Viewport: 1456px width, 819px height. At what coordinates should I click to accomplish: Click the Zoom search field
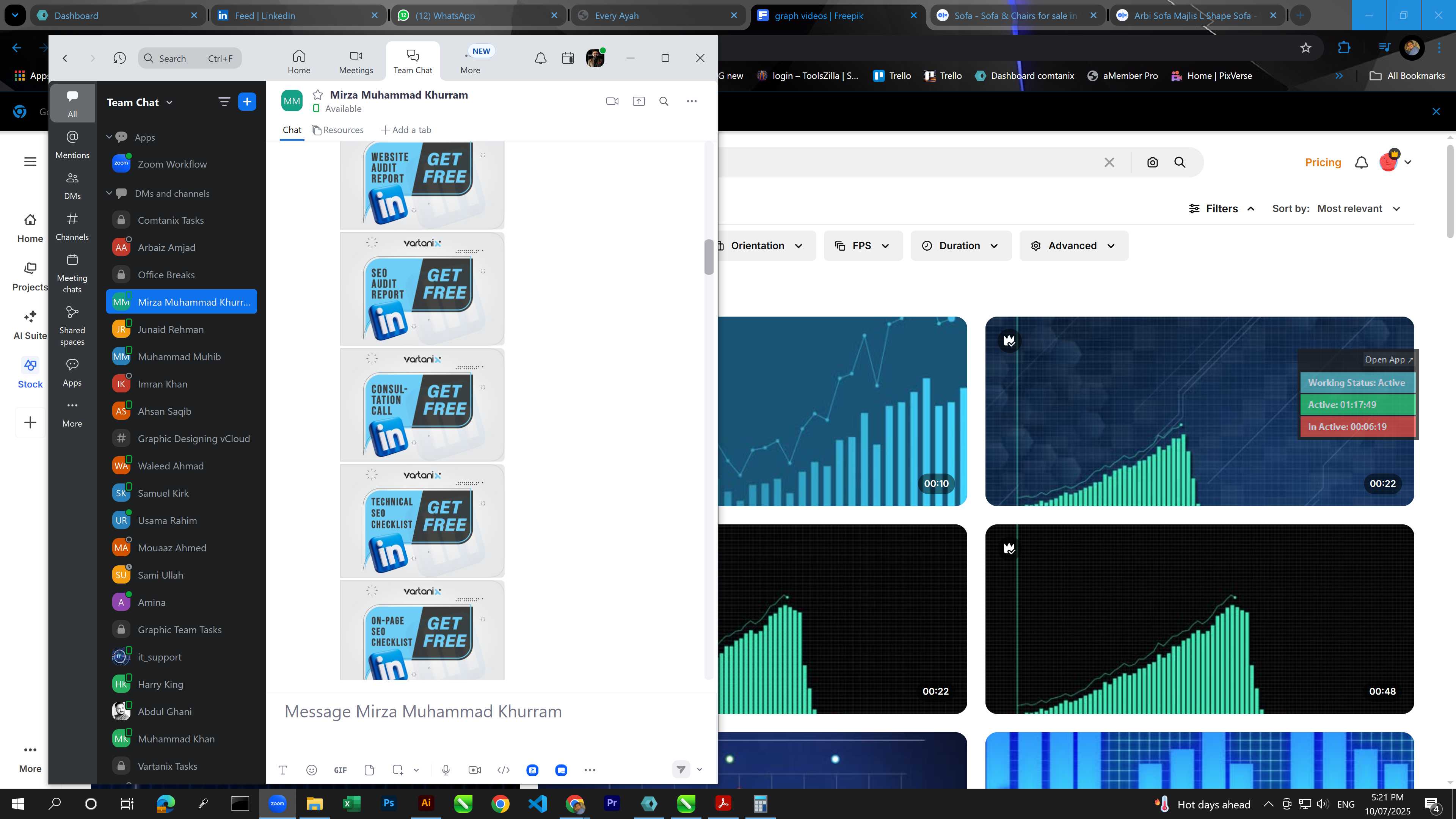[x=190, y=58]
